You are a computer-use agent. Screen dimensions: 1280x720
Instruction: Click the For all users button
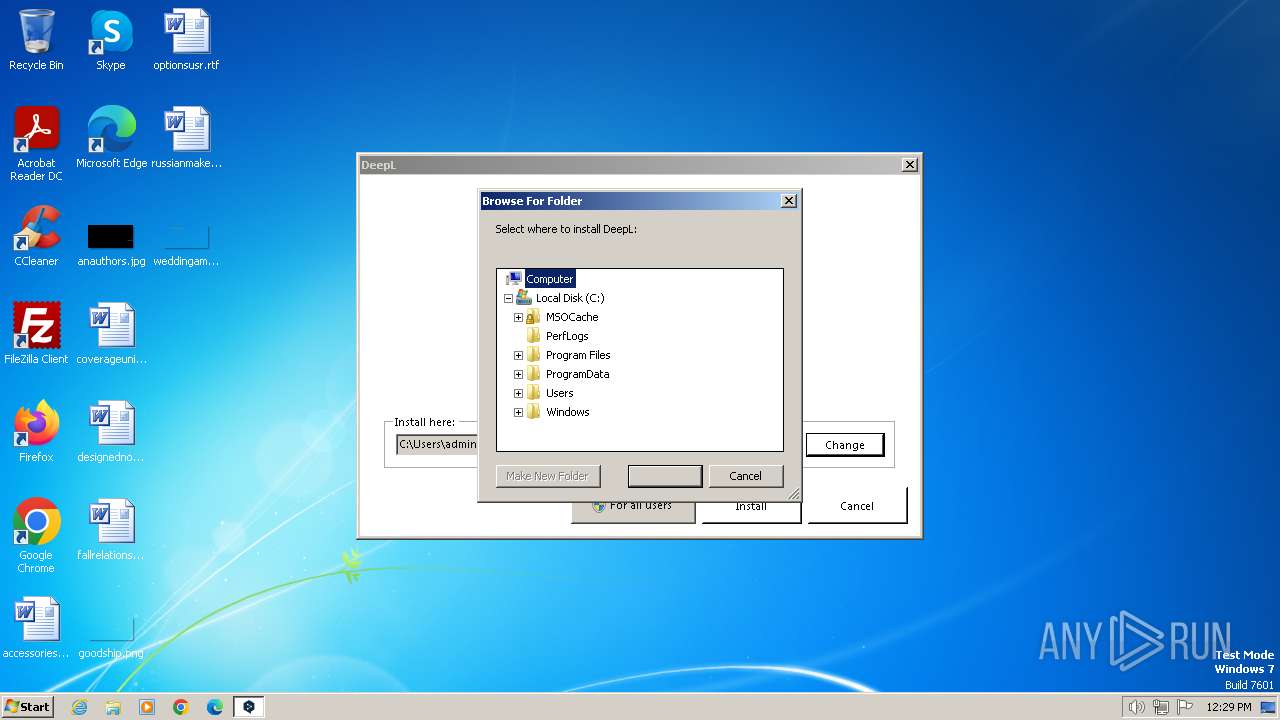point(634,507)
